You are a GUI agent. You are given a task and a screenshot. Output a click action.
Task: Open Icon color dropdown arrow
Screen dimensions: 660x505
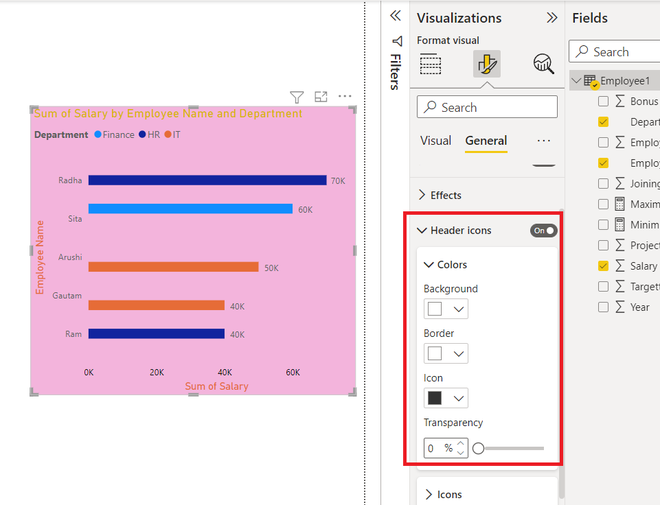pyautogui.click(x=458, y=399)
